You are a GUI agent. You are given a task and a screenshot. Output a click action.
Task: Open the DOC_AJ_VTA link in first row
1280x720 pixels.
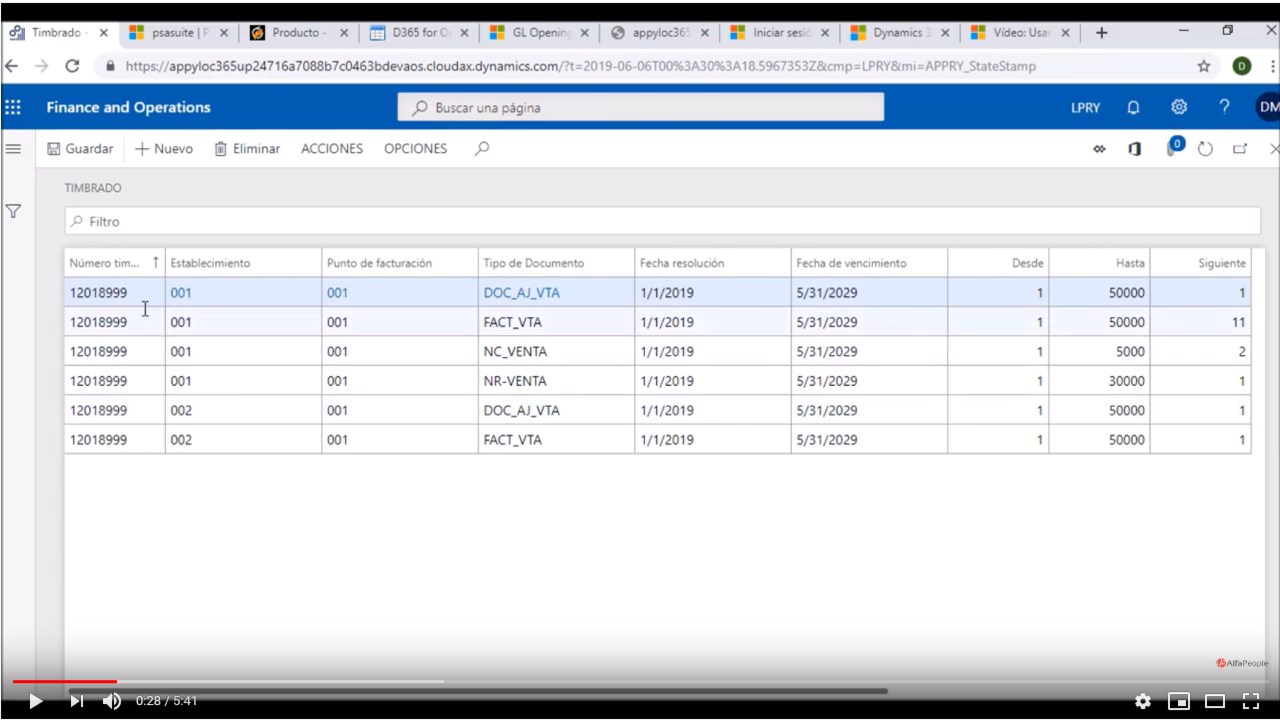(x=521, y=293)
